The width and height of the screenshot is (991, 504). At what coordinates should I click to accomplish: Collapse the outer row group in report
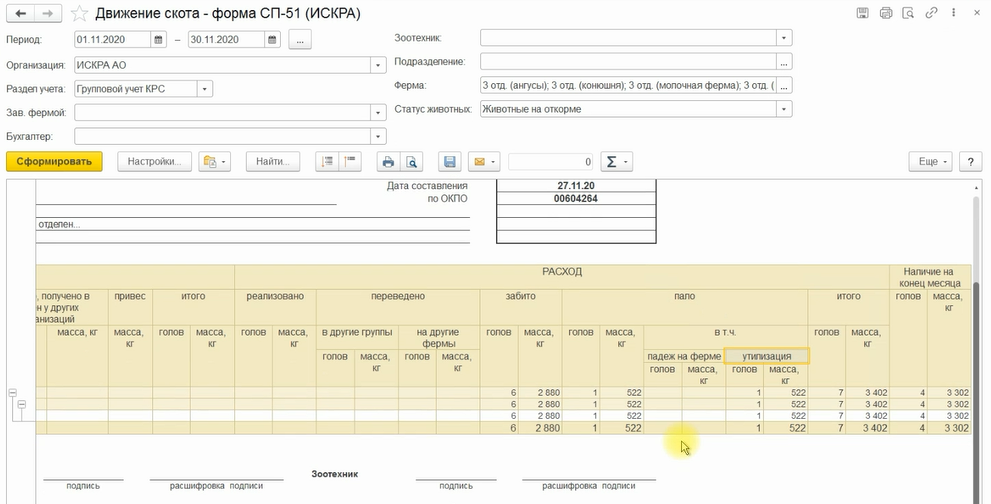point(13,392)
